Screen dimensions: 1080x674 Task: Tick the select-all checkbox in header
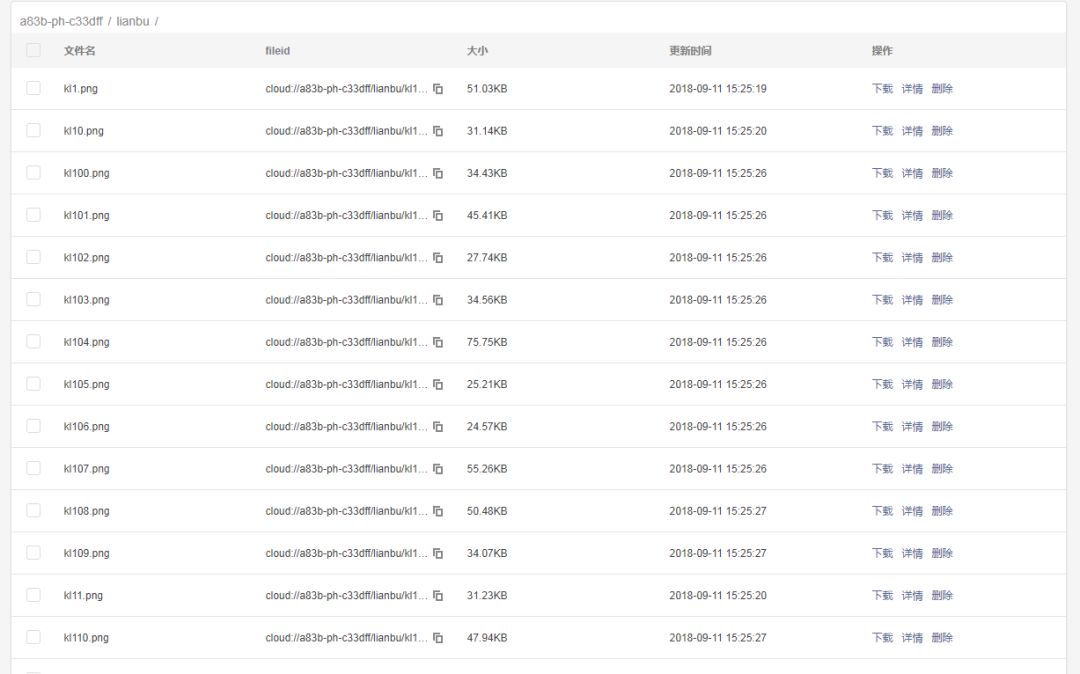(x=33, y=50)
